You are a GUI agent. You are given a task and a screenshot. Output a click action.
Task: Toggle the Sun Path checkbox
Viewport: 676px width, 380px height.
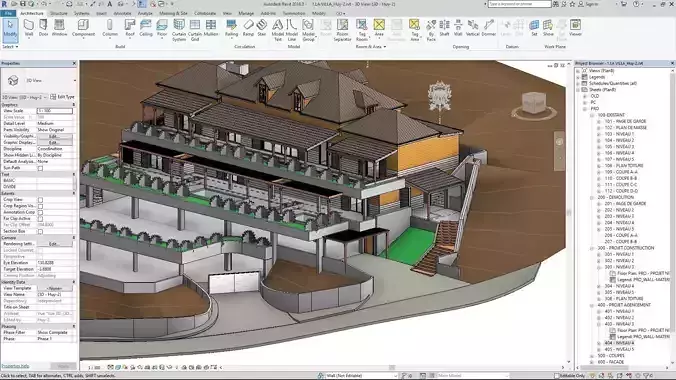pos(40,168)
